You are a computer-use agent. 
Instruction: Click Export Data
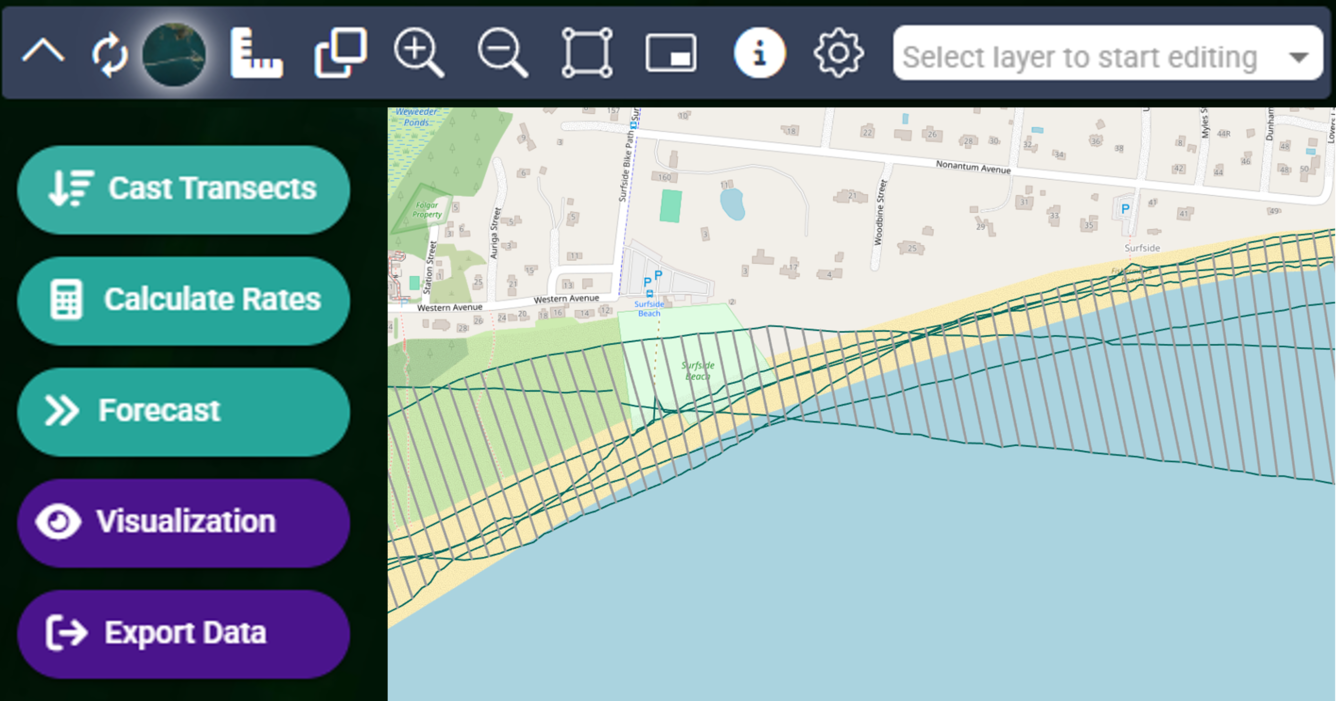[x=184, y=633]
